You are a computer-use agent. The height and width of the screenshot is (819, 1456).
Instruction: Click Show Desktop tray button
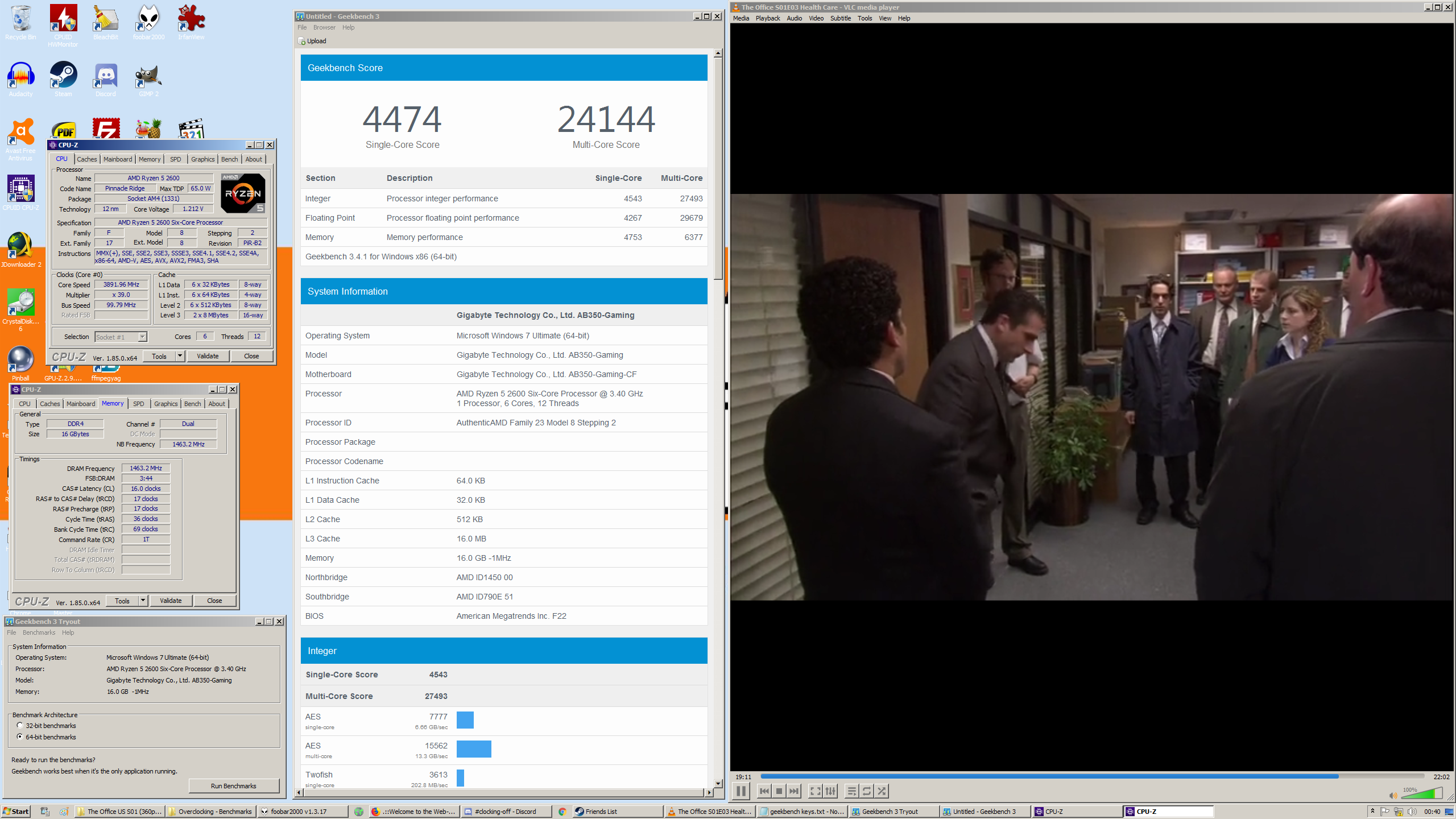[x=1449, y=812]
